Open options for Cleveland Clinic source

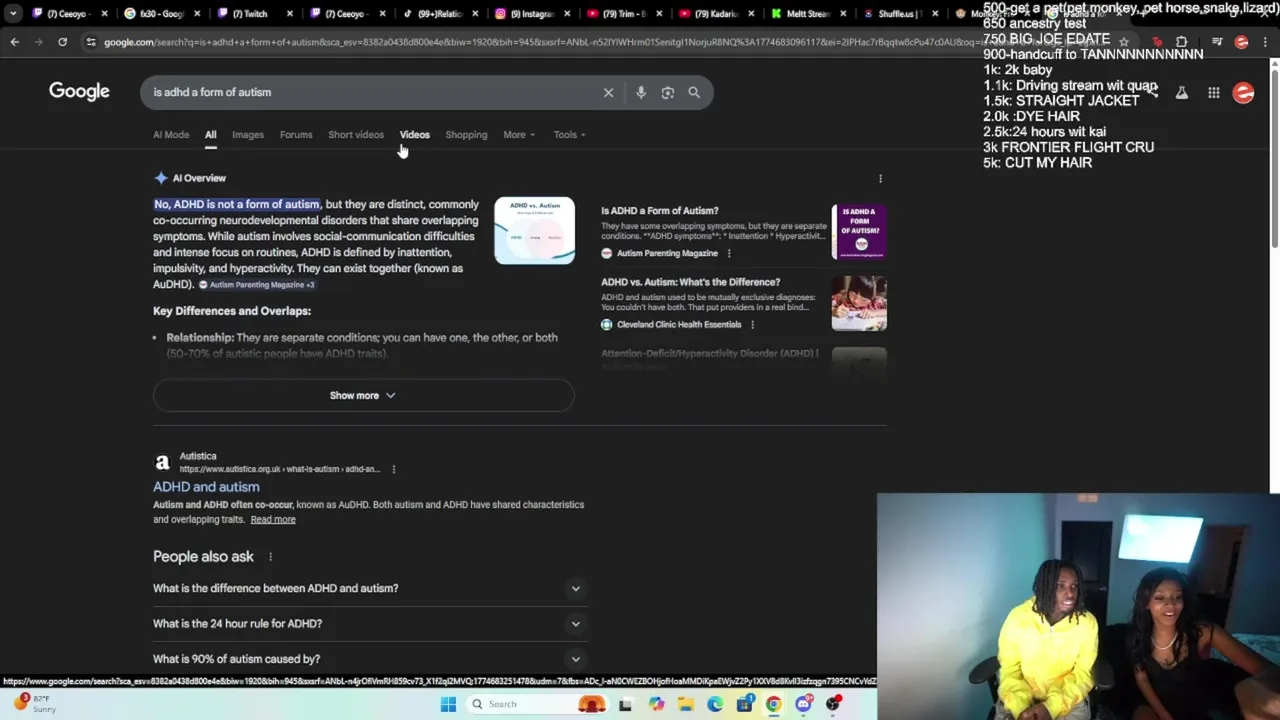point(752,324)
